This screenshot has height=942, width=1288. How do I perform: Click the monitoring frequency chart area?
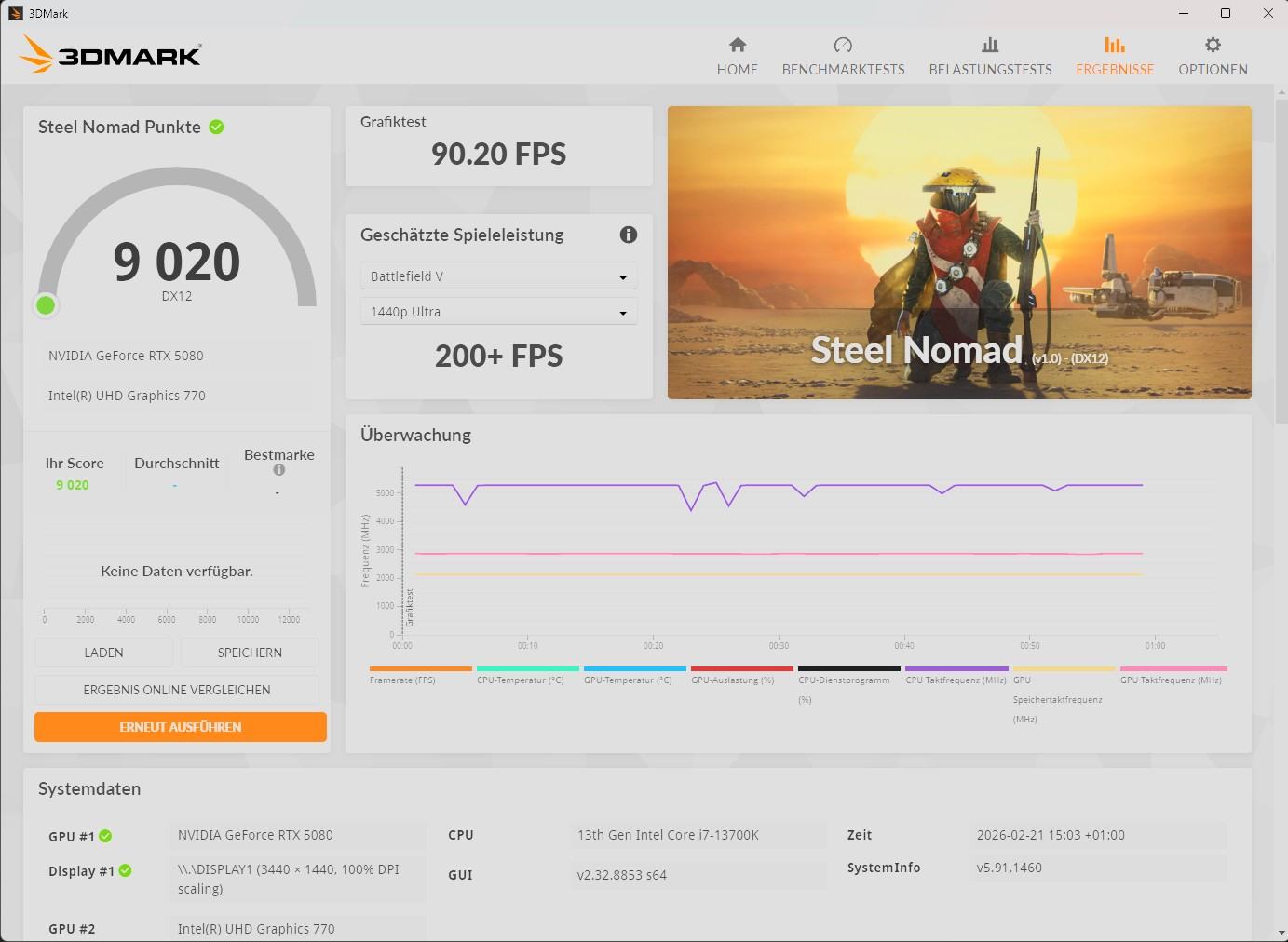click(x=810, y=551)
